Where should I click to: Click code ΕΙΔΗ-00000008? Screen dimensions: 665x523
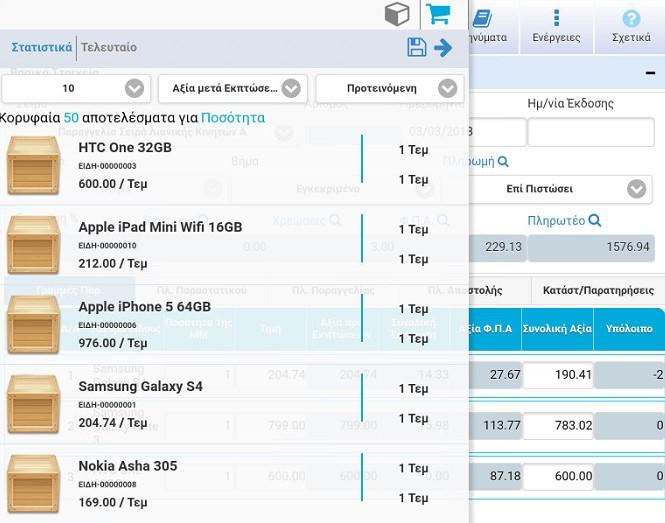tap(107, 484)
